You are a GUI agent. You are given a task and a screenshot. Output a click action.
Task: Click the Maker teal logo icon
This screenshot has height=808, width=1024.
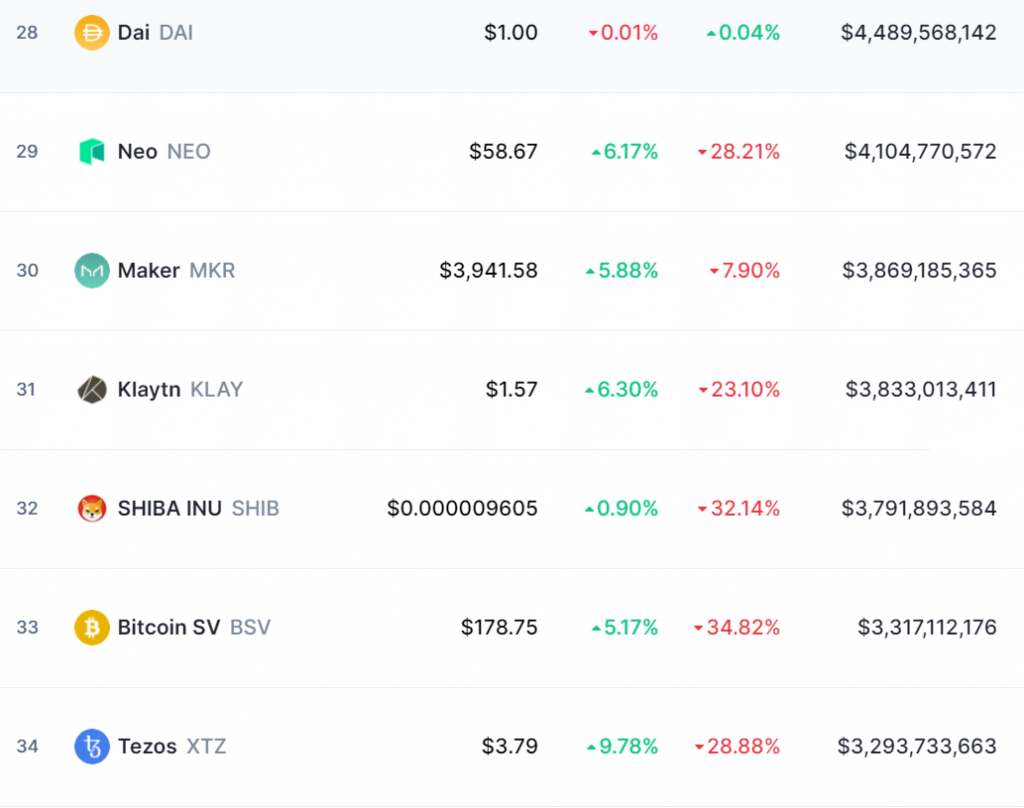coord(91,270)
